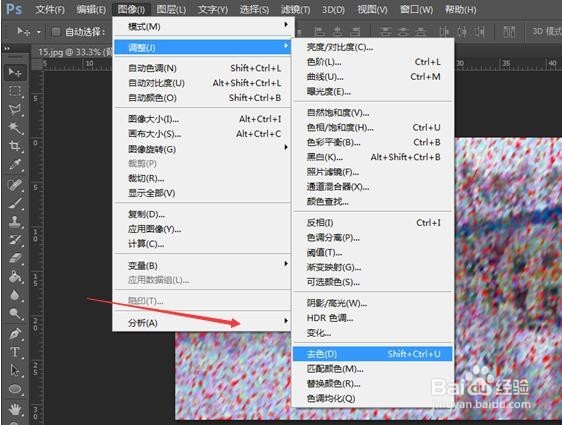Choose 色彩平衡(B) adjustment

373,142
